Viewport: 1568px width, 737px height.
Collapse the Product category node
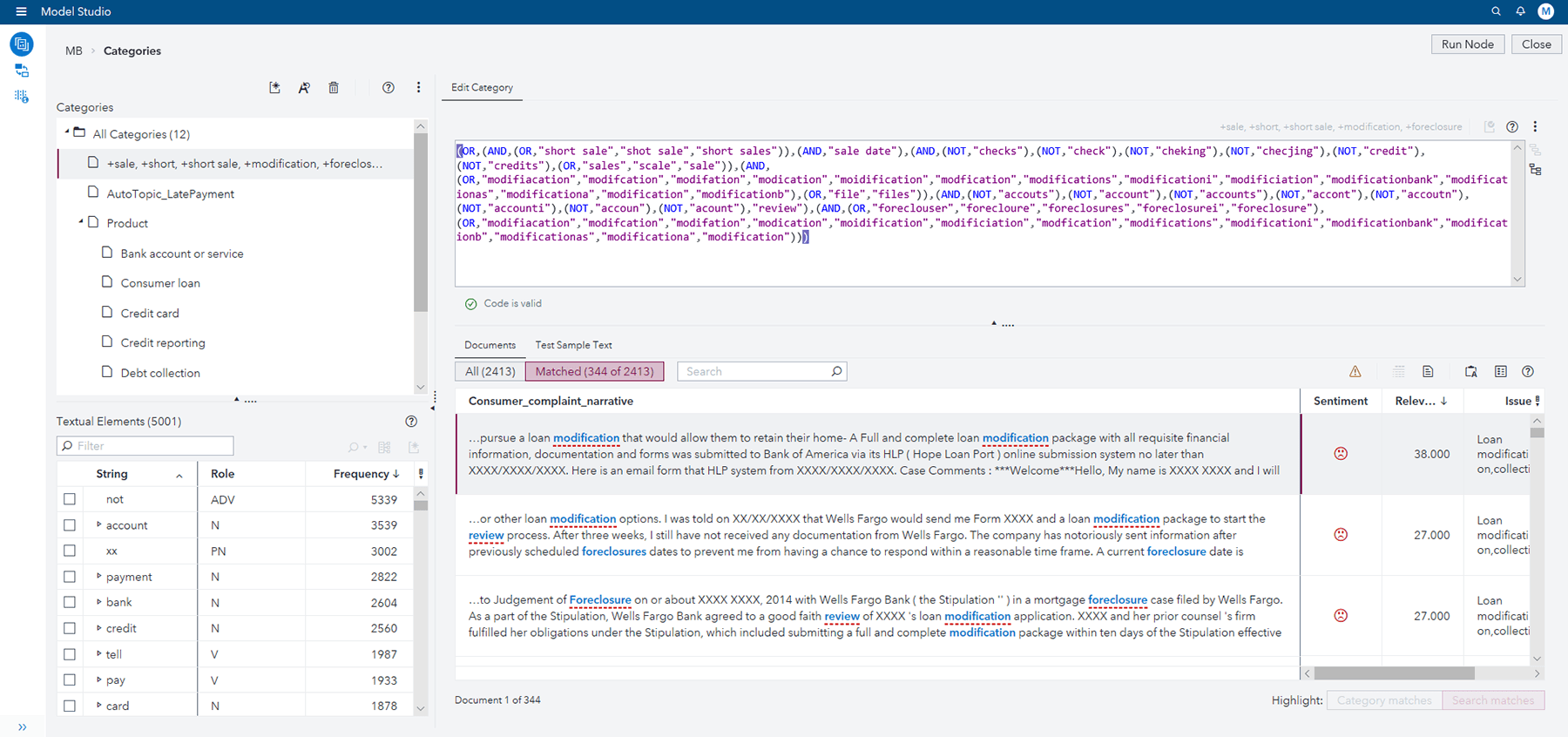click(x=81, y=221)
